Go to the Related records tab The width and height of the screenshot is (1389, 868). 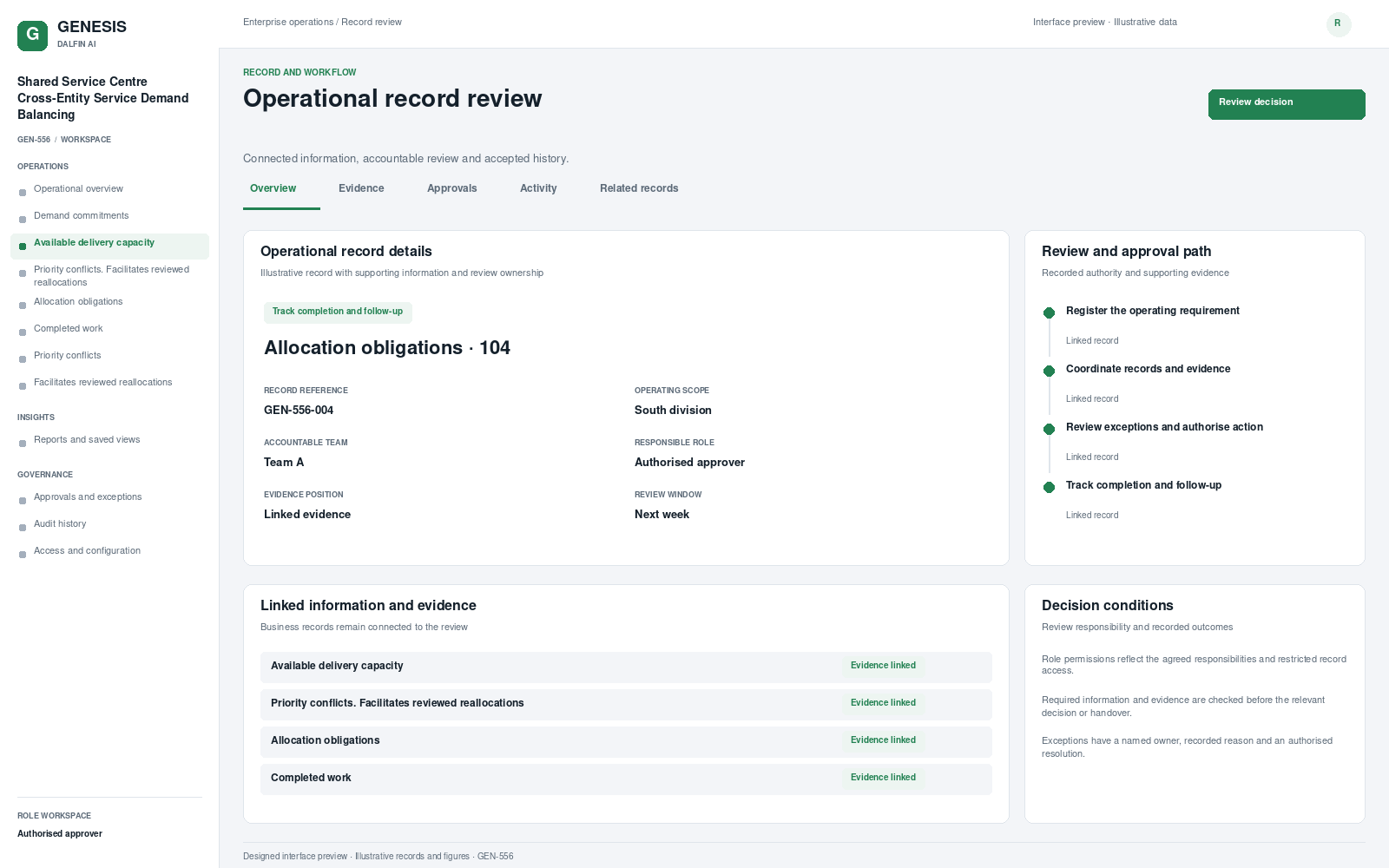click(x=639, y=188)
